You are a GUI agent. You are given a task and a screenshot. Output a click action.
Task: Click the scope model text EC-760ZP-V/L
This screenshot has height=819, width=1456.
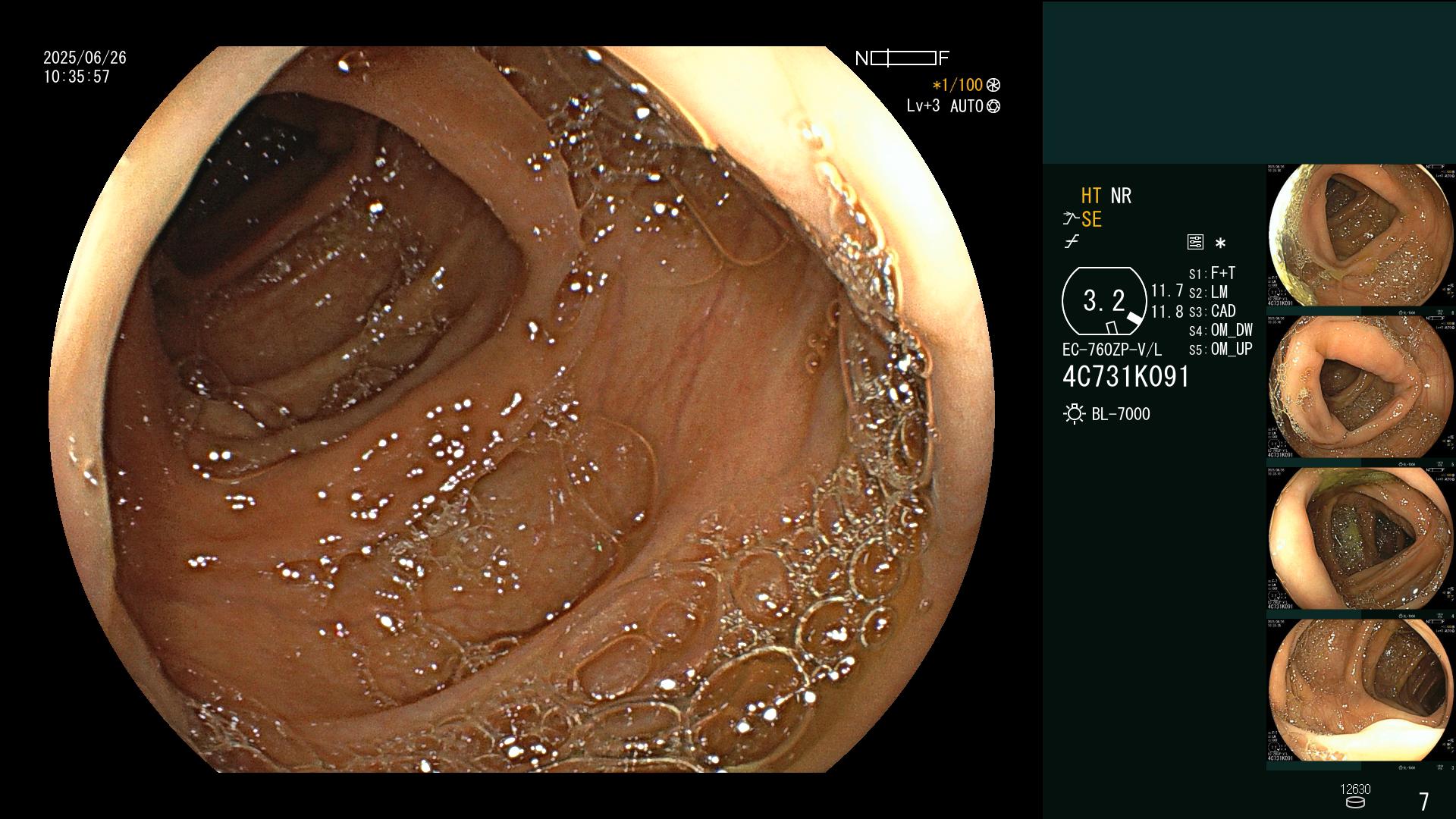[1112, 350]
